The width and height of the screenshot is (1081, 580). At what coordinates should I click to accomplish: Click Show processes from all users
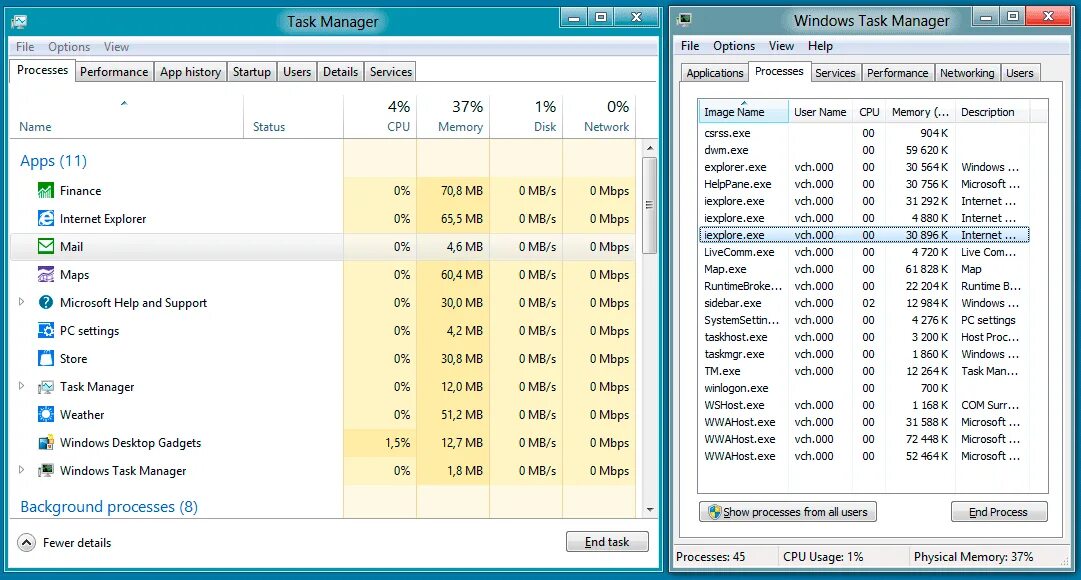788,512
